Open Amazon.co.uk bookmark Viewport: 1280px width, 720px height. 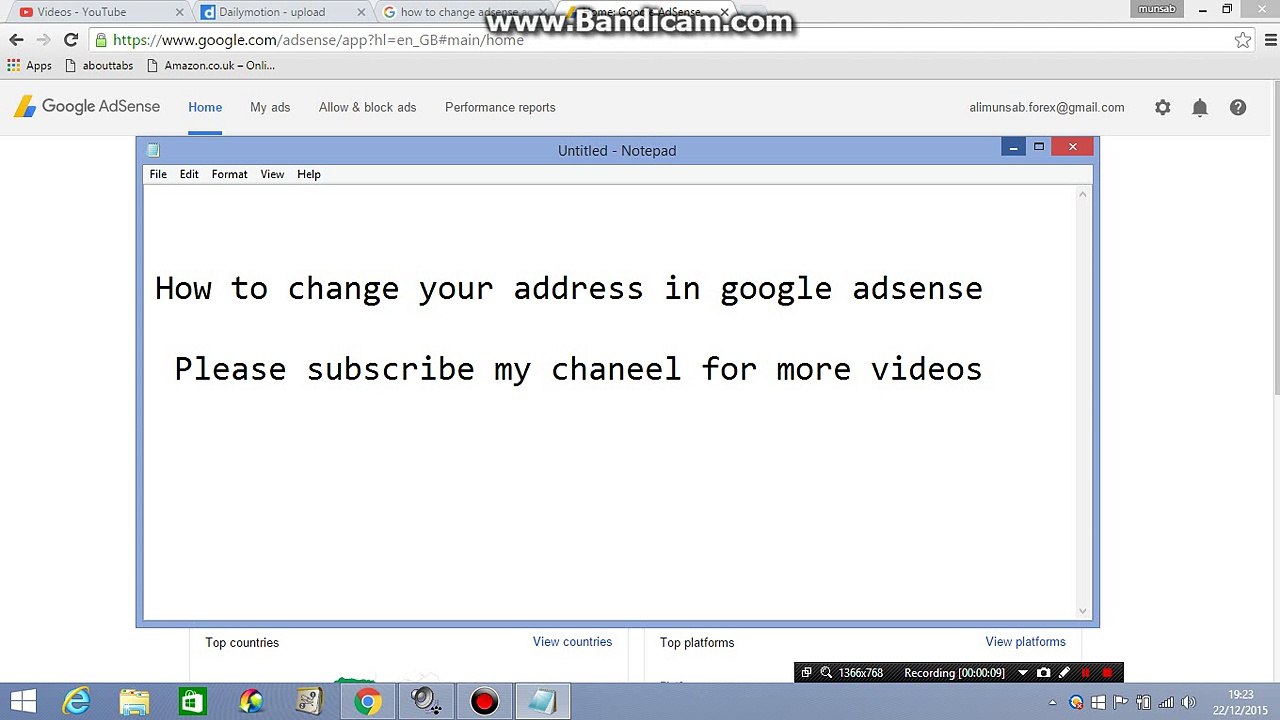211,65
